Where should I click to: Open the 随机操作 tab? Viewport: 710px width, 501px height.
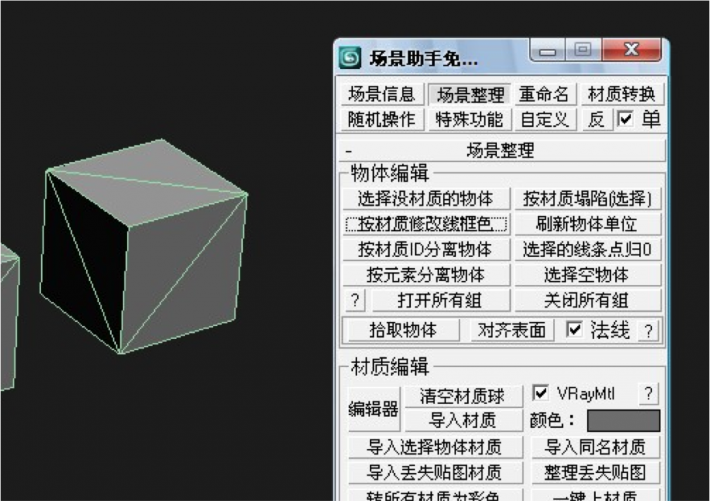pyautogui.click(x=382, y=120)
